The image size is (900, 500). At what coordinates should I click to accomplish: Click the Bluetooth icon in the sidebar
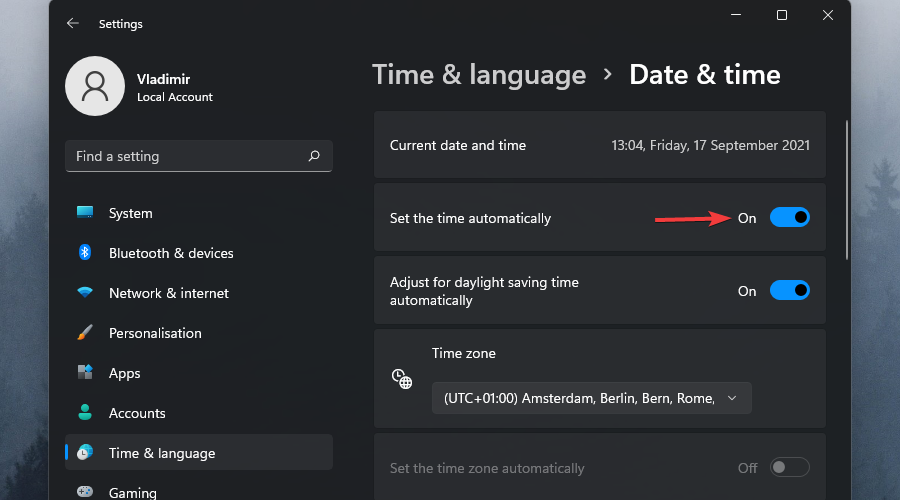click(85, 253)
